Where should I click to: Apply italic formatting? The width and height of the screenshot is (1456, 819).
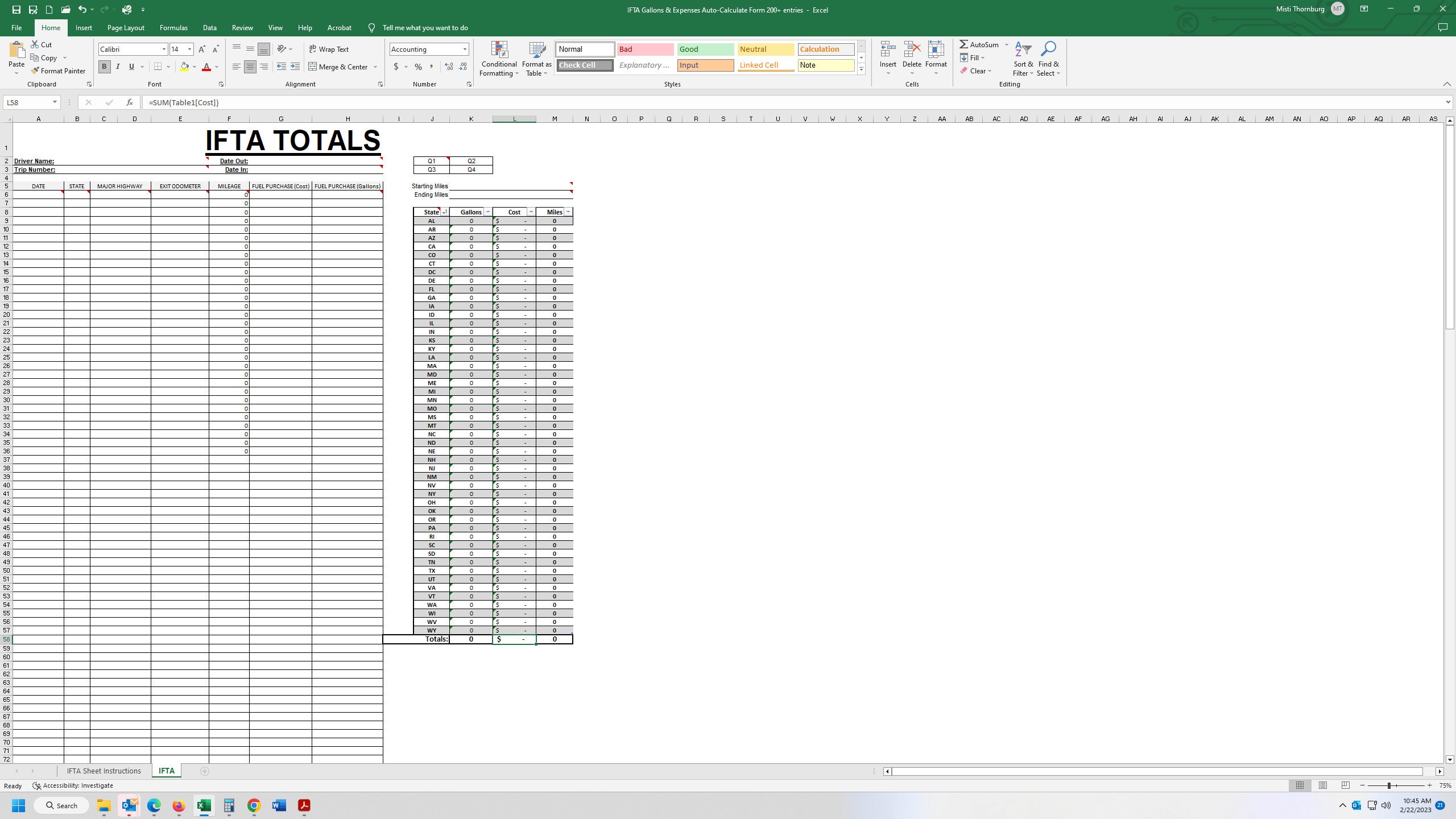click(x=118, y=67)
